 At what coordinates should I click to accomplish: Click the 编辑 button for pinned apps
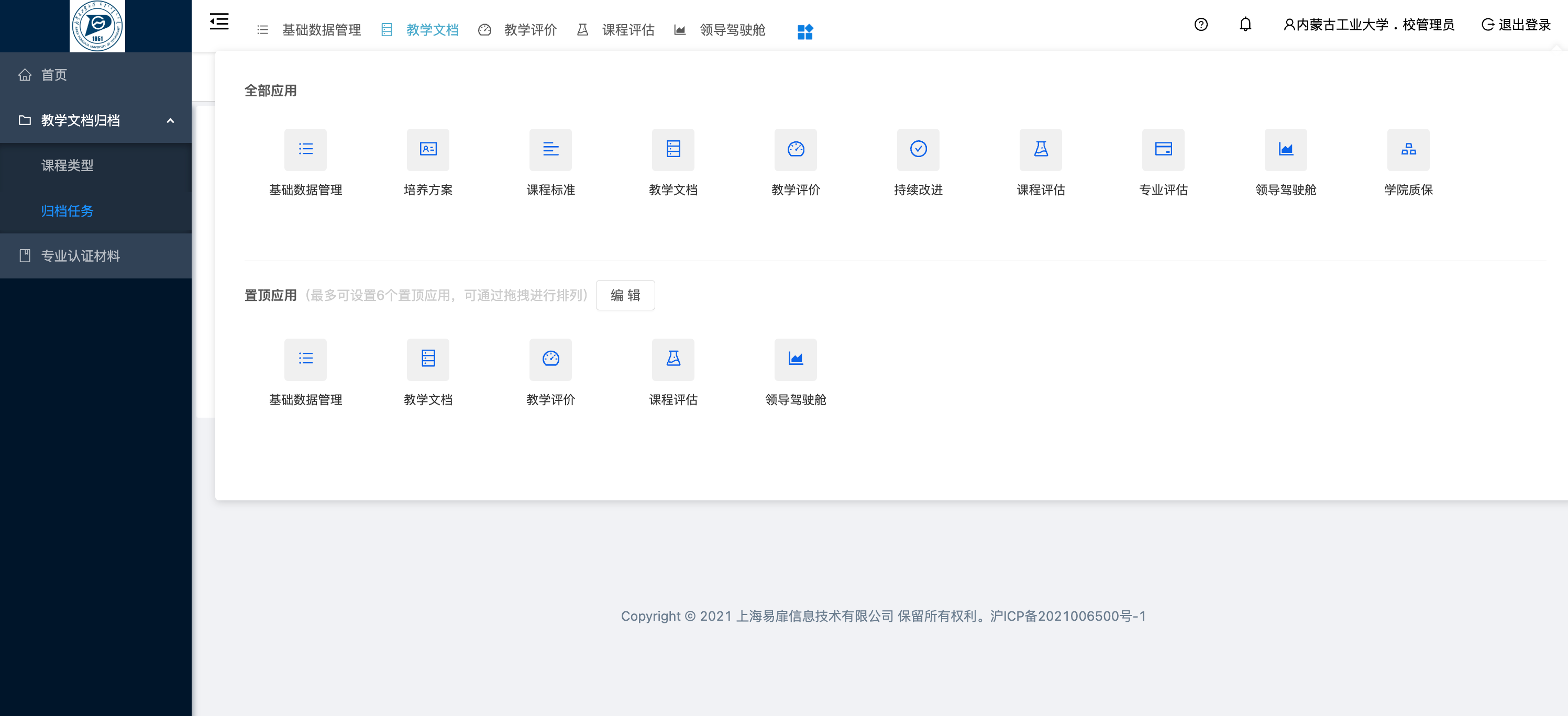pos(625,295)
